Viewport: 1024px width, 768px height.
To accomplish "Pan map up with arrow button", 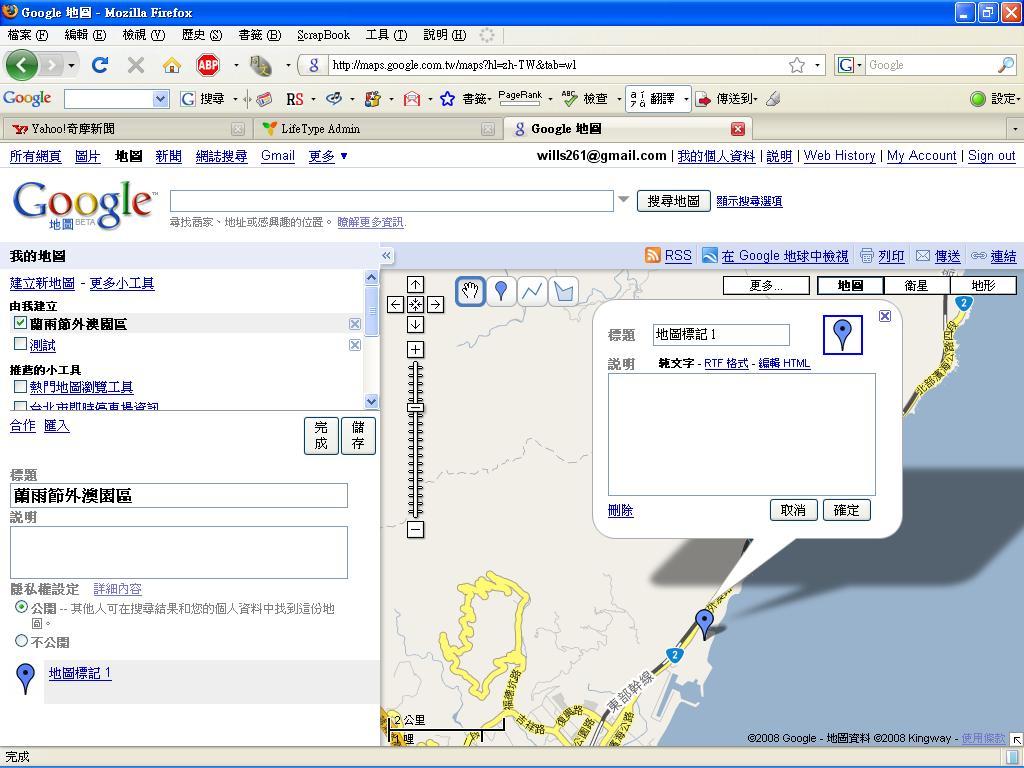I will (415, 284).
